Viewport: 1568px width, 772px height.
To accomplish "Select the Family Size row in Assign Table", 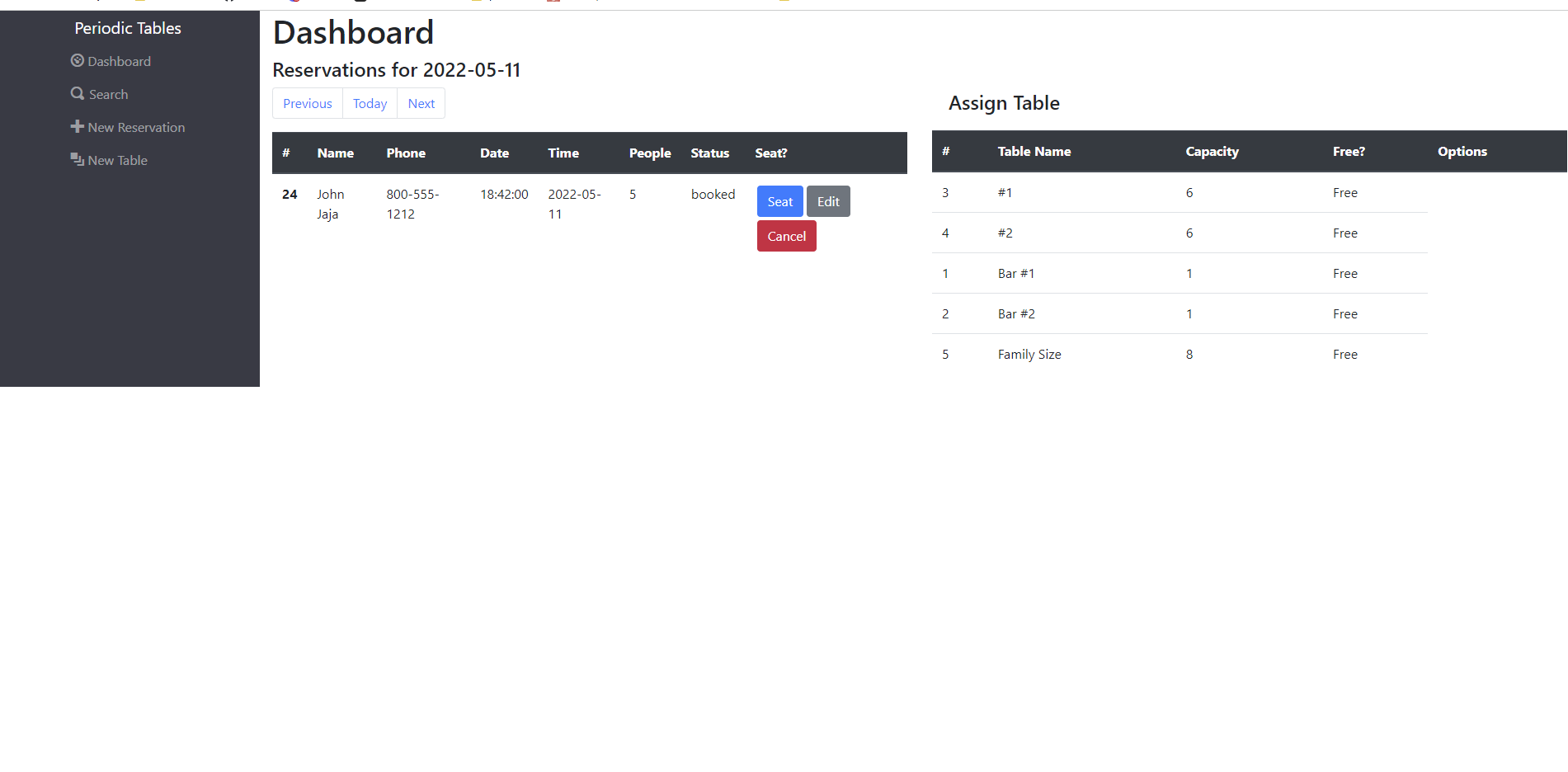I will [1029, 354].
